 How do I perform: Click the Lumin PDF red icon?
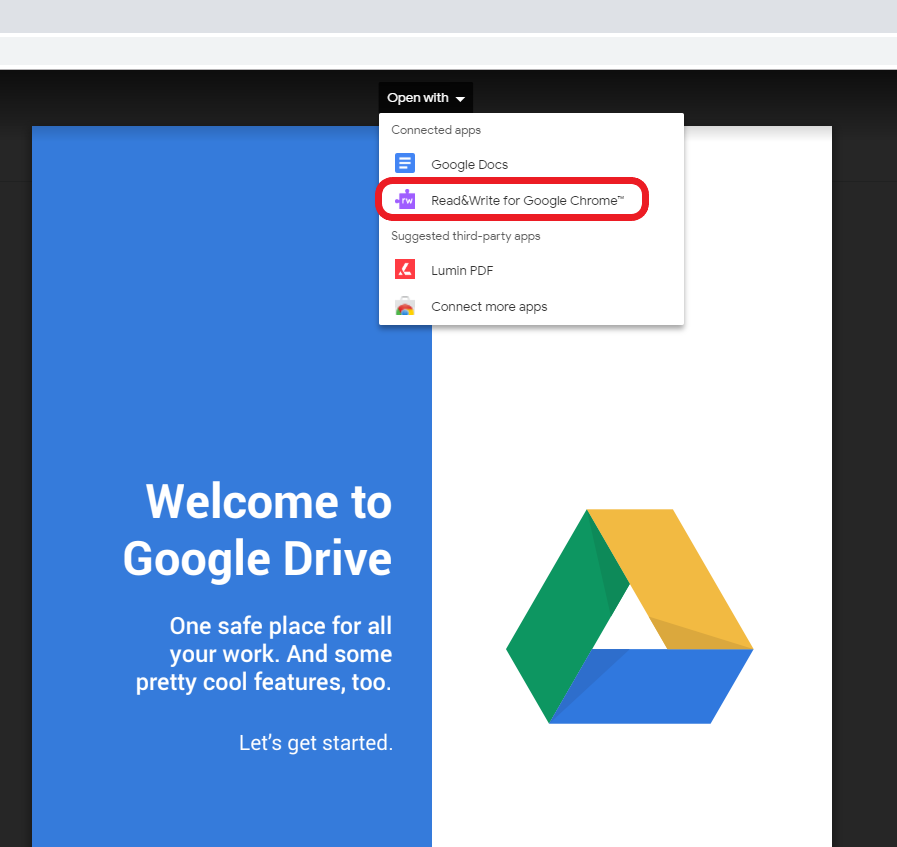click(405, 269)
